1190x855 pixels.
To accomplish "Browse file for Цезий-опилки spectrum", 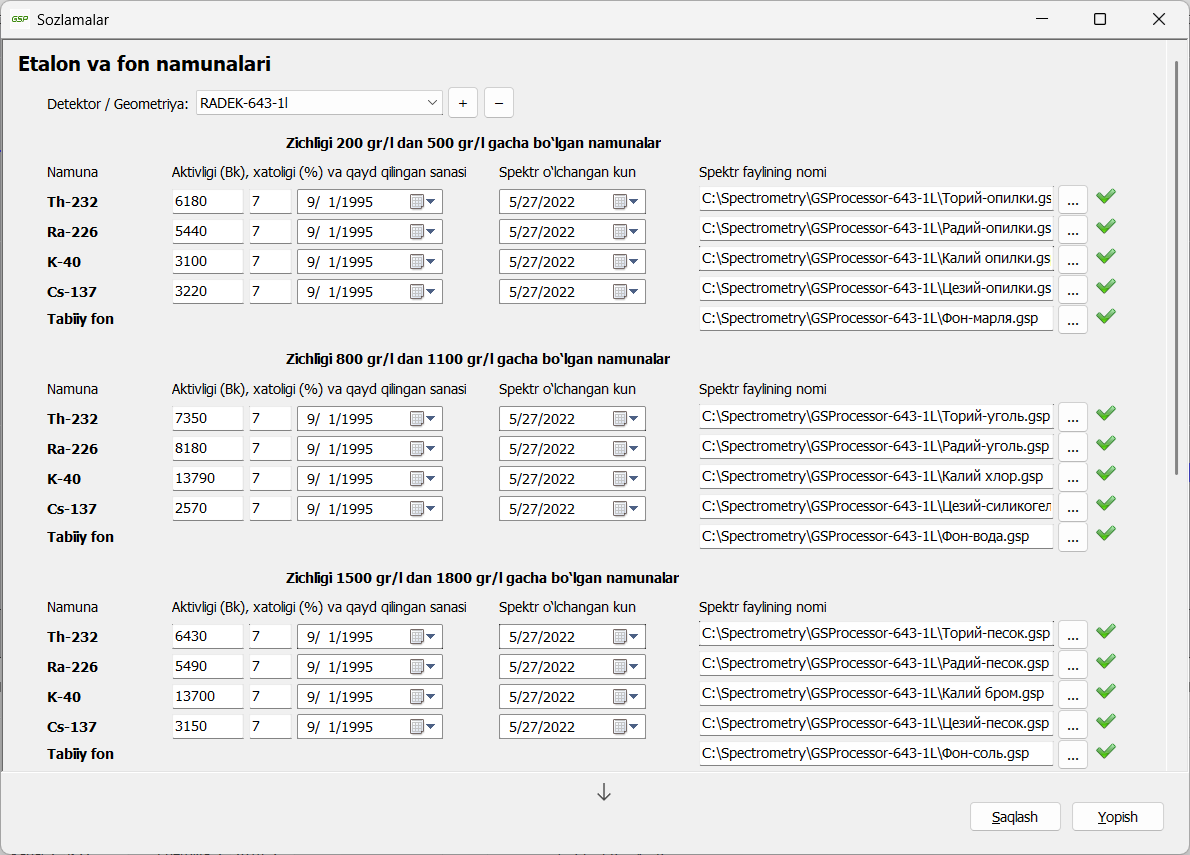I will click(x=1072, y=290).
